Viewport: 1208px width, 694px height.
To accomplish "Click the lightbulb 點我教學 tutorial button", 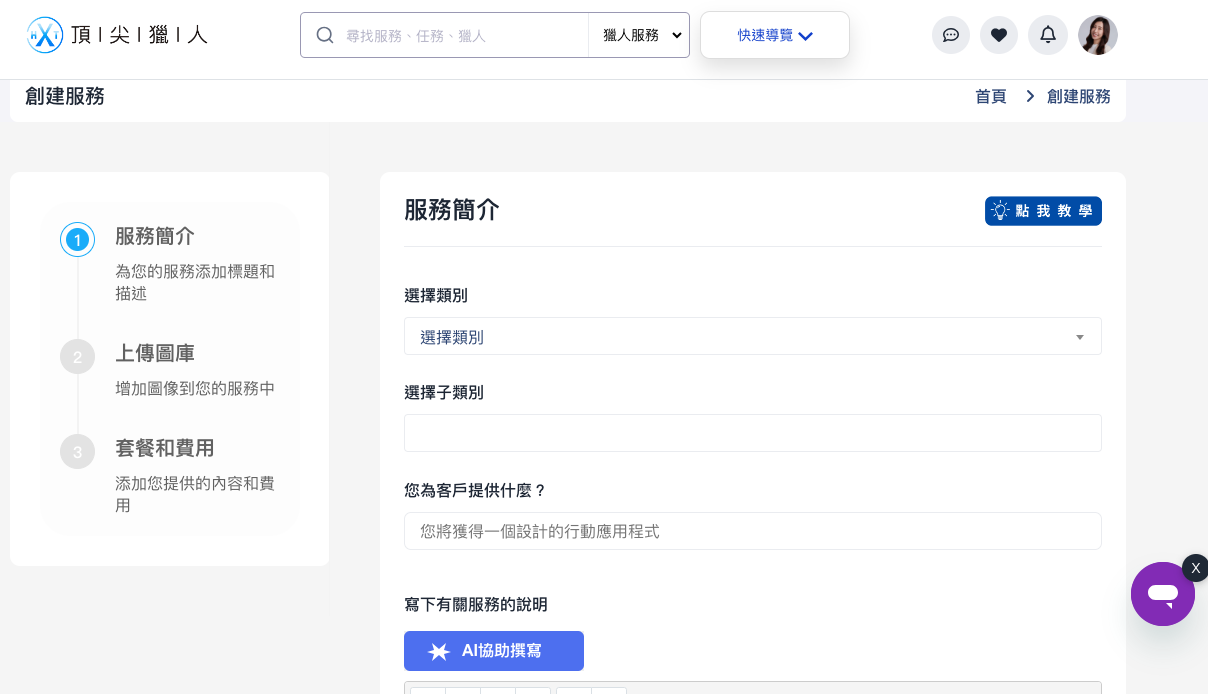I will tap(1043, 211).
